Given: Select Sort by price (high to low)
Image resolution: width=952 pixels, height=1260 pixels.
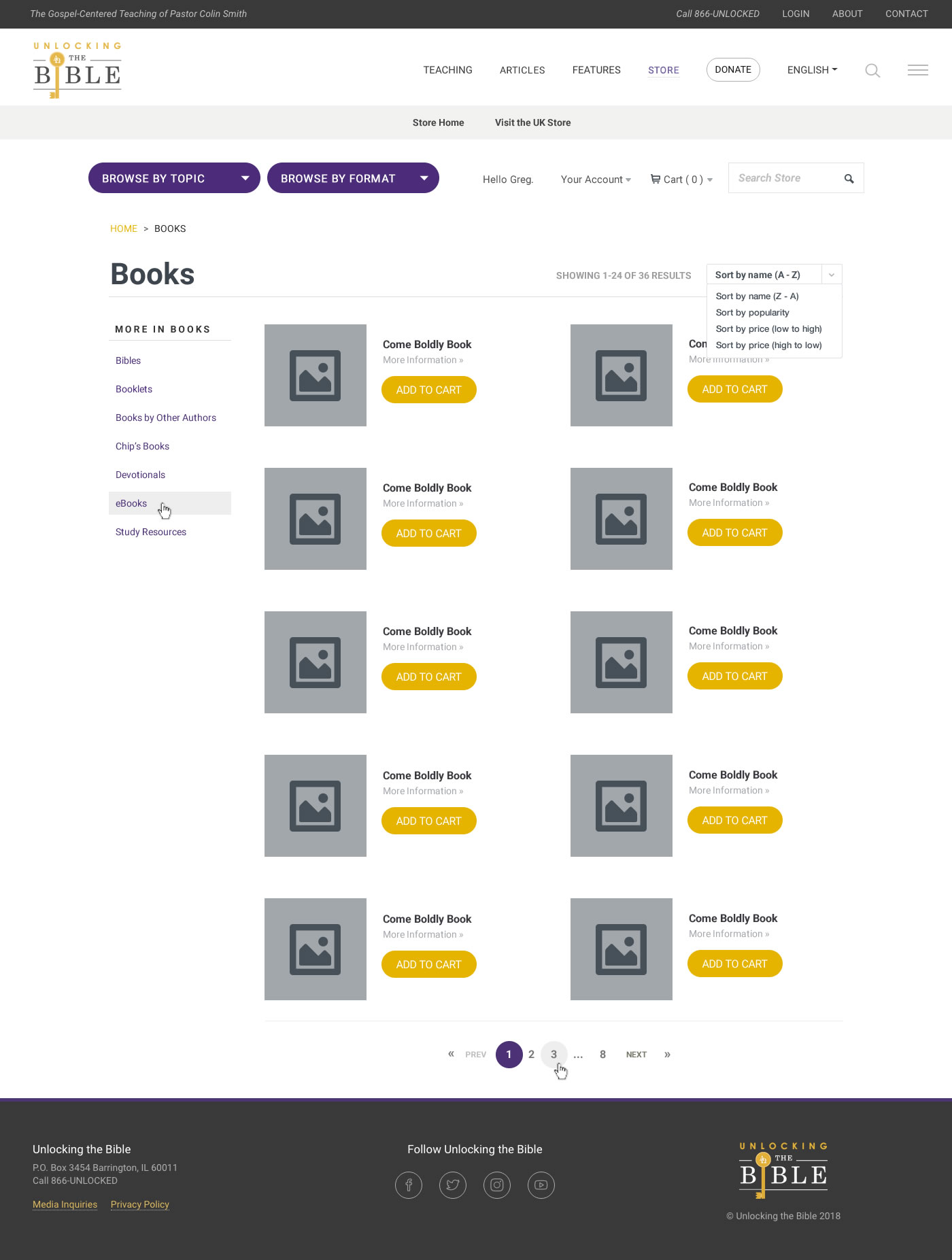Looking at the screenshot, I should tap(768, 345).
